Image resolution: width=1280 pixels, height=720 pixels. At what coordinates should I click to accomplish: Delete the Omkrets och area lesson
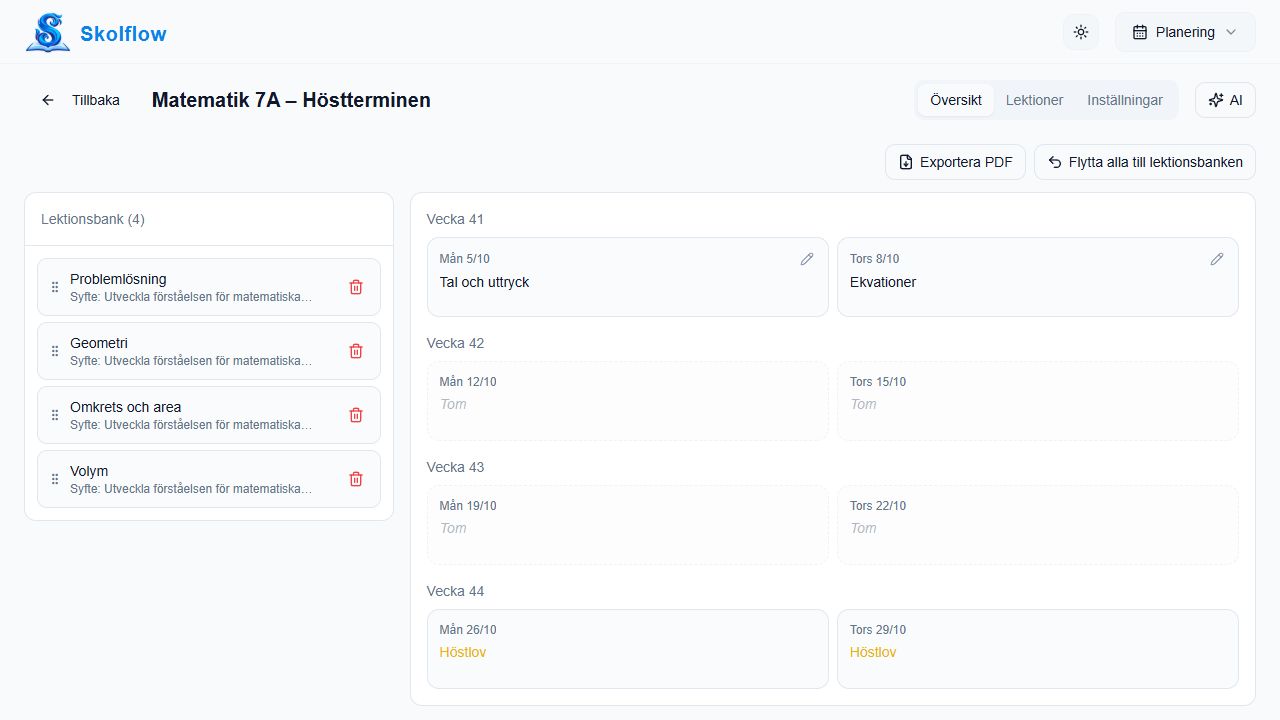[x=356, y=415]
